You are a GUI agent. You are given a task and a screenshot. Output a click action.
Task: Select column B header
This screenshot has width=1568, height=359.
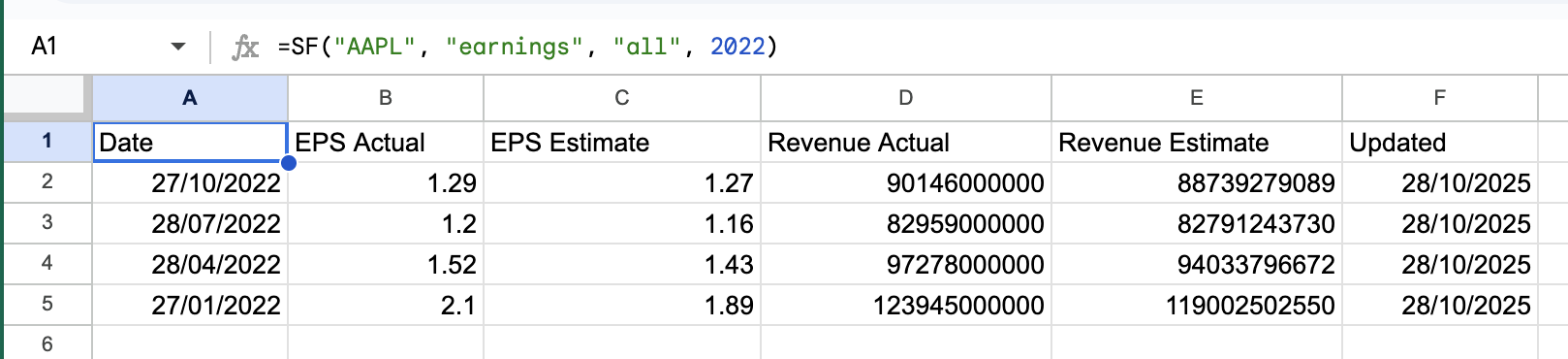(386, 98)
